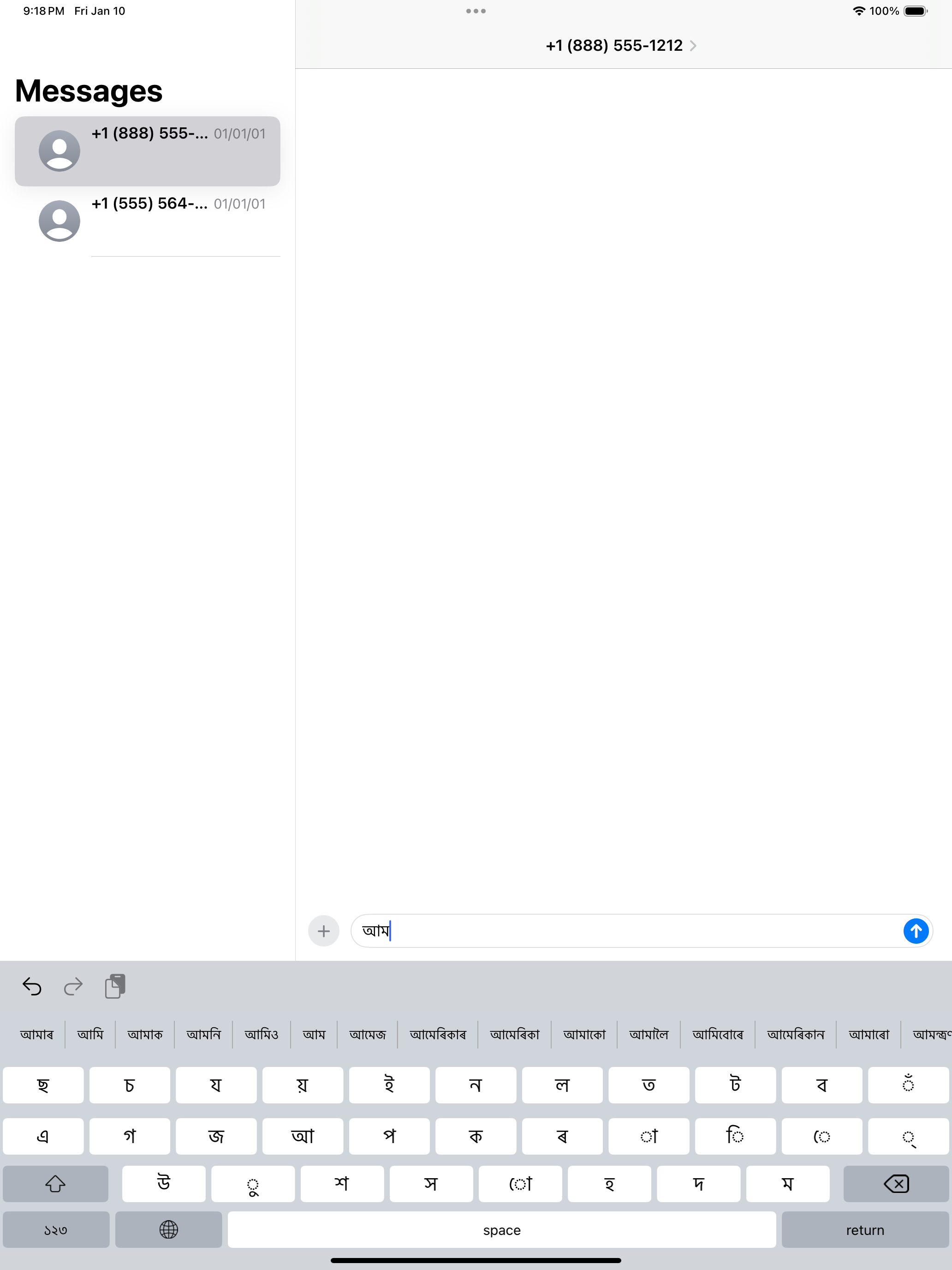Choose suggestion আমেৰিকাৰ
Viewport: 952px width, 1270px height.
tap(438, 1034)
